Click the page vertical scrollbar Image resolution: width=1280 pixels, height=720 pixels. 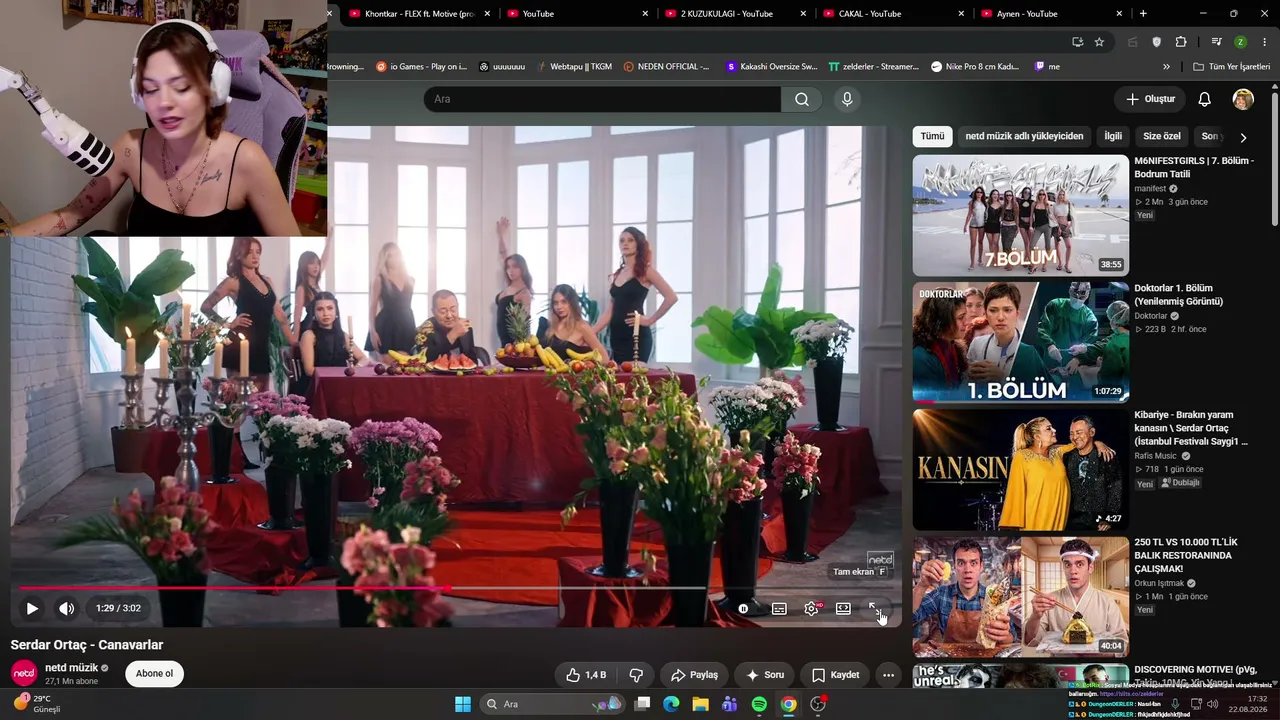click(1274, 160)
